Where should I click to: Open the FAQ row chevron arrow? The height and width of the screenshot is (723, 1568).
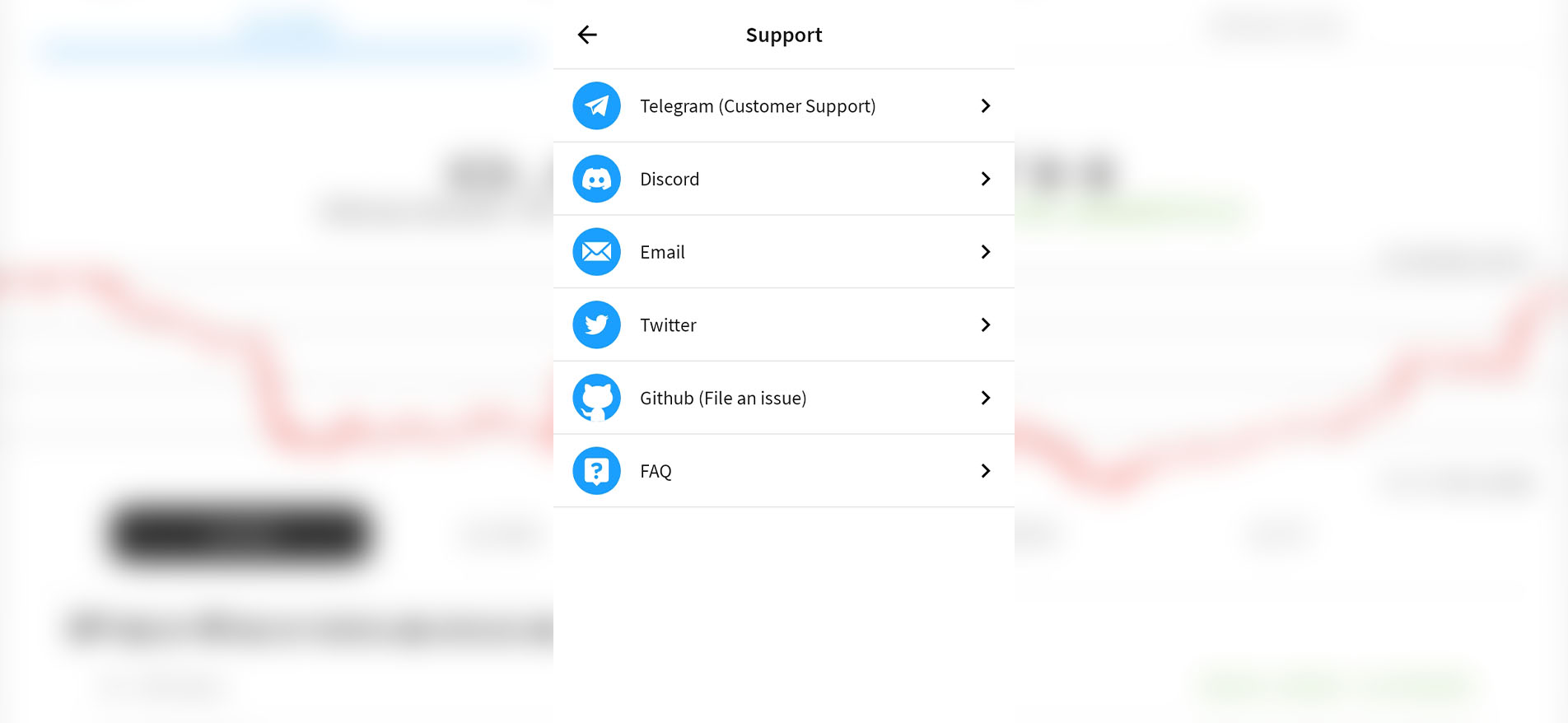986,471
